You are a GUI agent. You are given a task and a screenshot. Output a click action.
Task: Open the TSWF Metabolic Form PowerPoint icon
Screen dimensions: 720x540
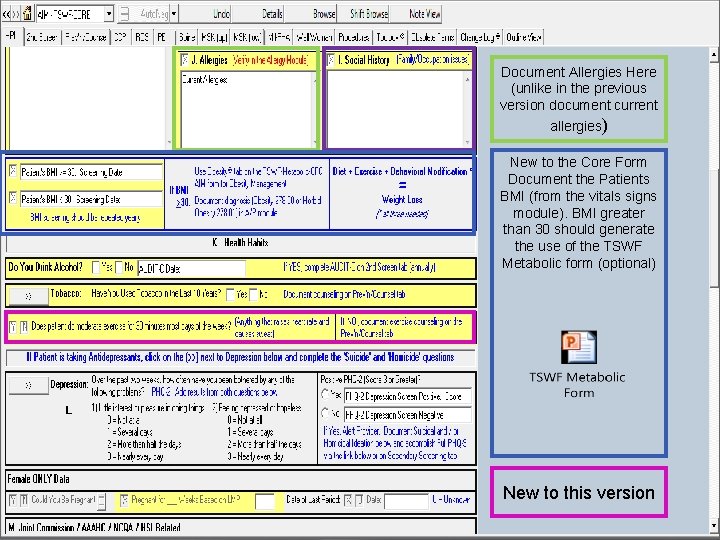point(579,347)
